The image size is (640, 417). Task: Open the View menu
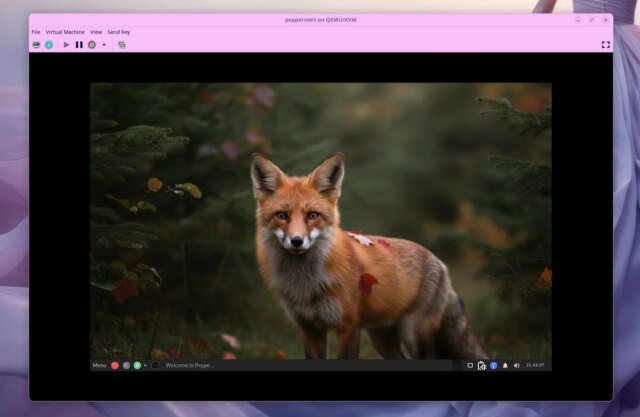pos(96,32)
